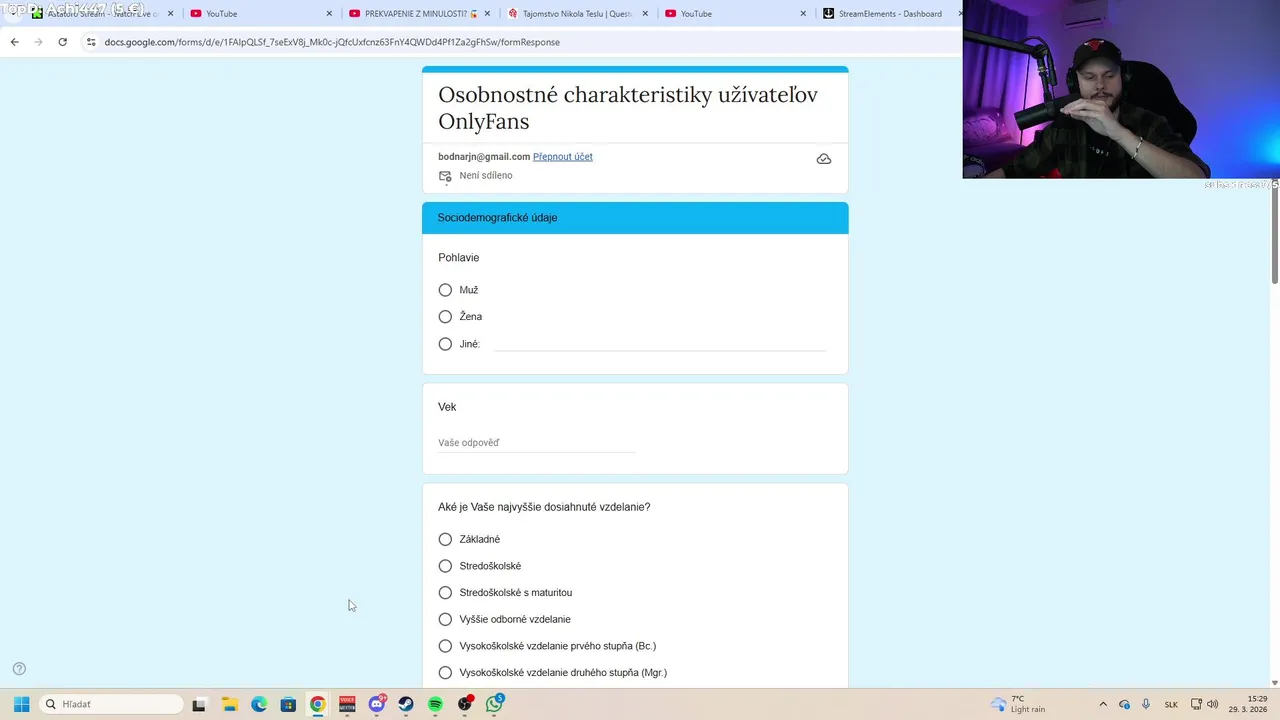Choose 'Stredoškolské' education level
Viewport: 1280px width, 720px height.
point(445,566)
